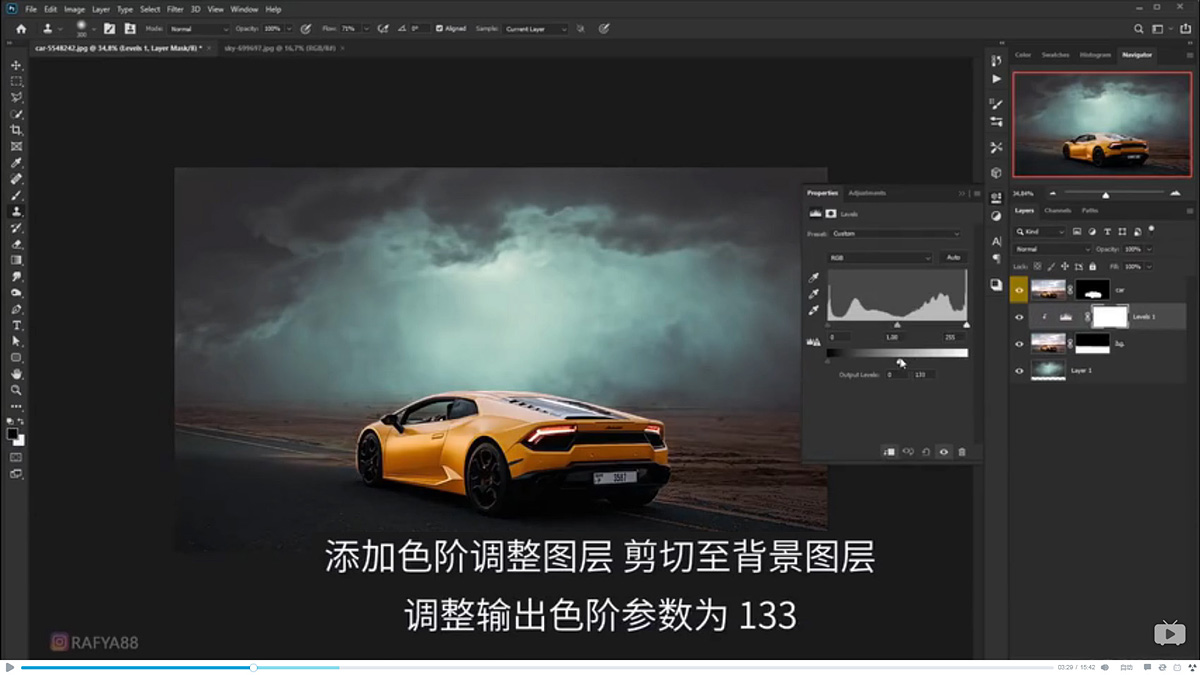Select the Zoom tool
This screenshot has height=675, width=1200.
click(14, 389)
